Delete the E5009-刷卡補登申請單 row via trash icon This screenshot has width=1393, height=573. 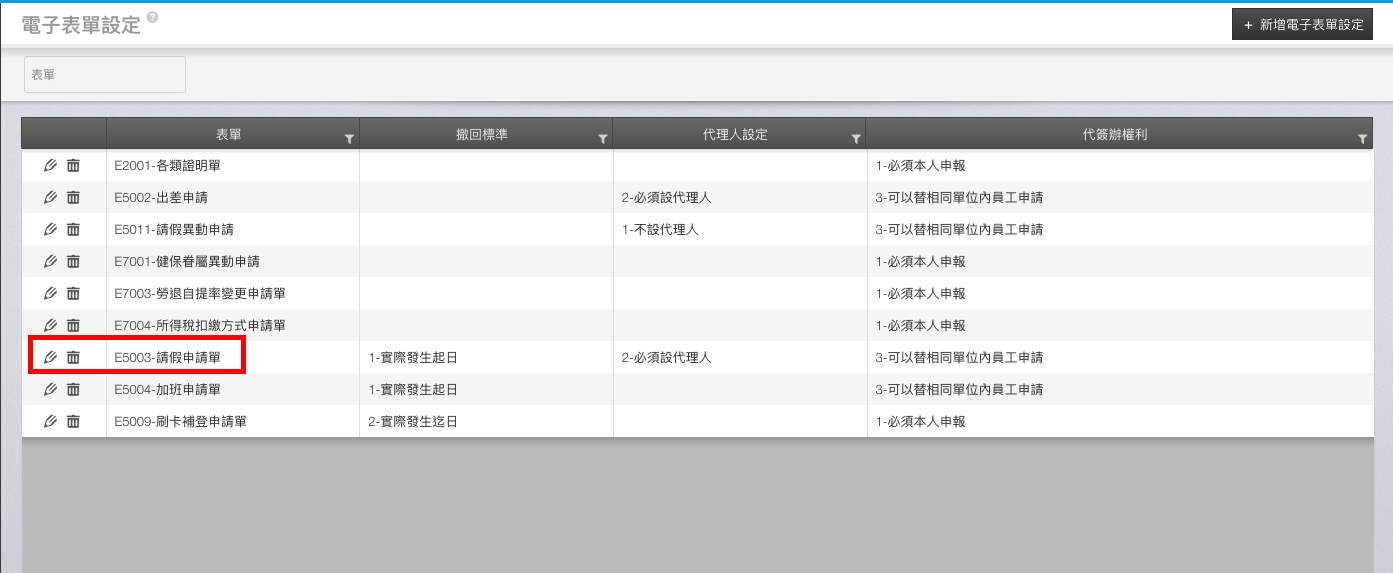point(73,421)
